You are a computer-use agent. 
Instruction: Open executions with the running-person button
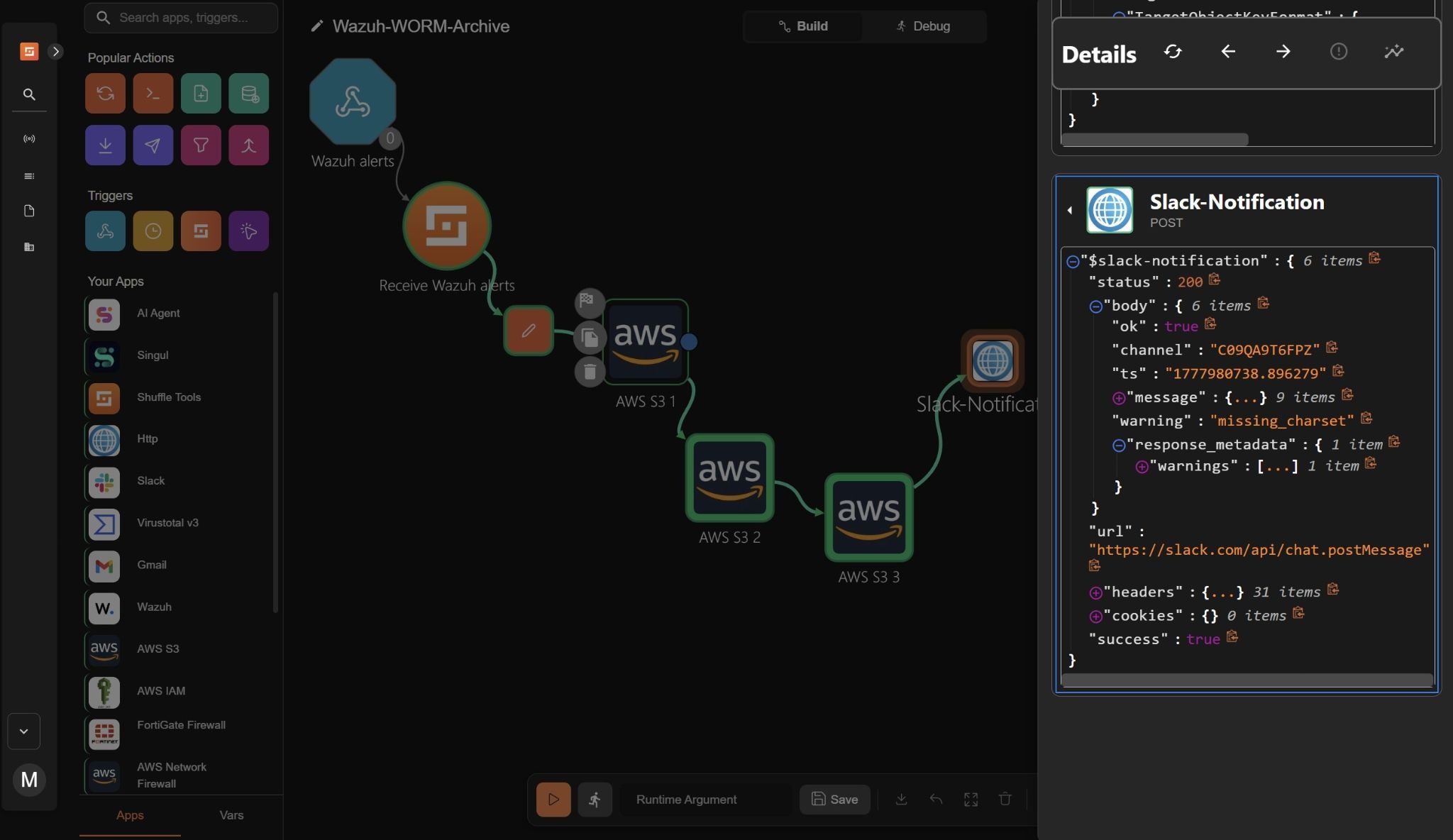[595, 800]
